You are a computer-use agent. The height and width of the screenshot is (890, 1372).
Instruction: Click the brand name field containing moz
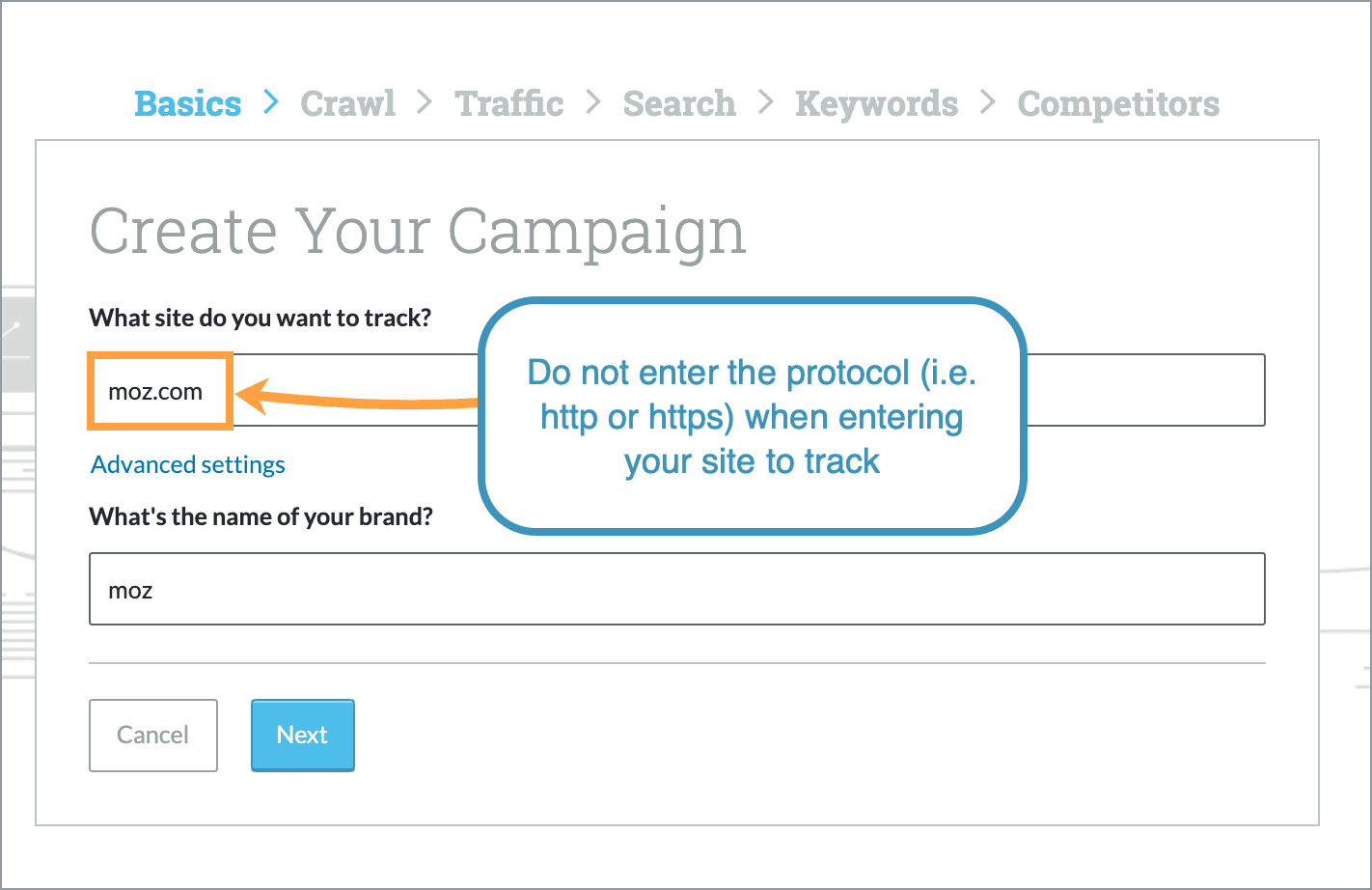point(675,589)
